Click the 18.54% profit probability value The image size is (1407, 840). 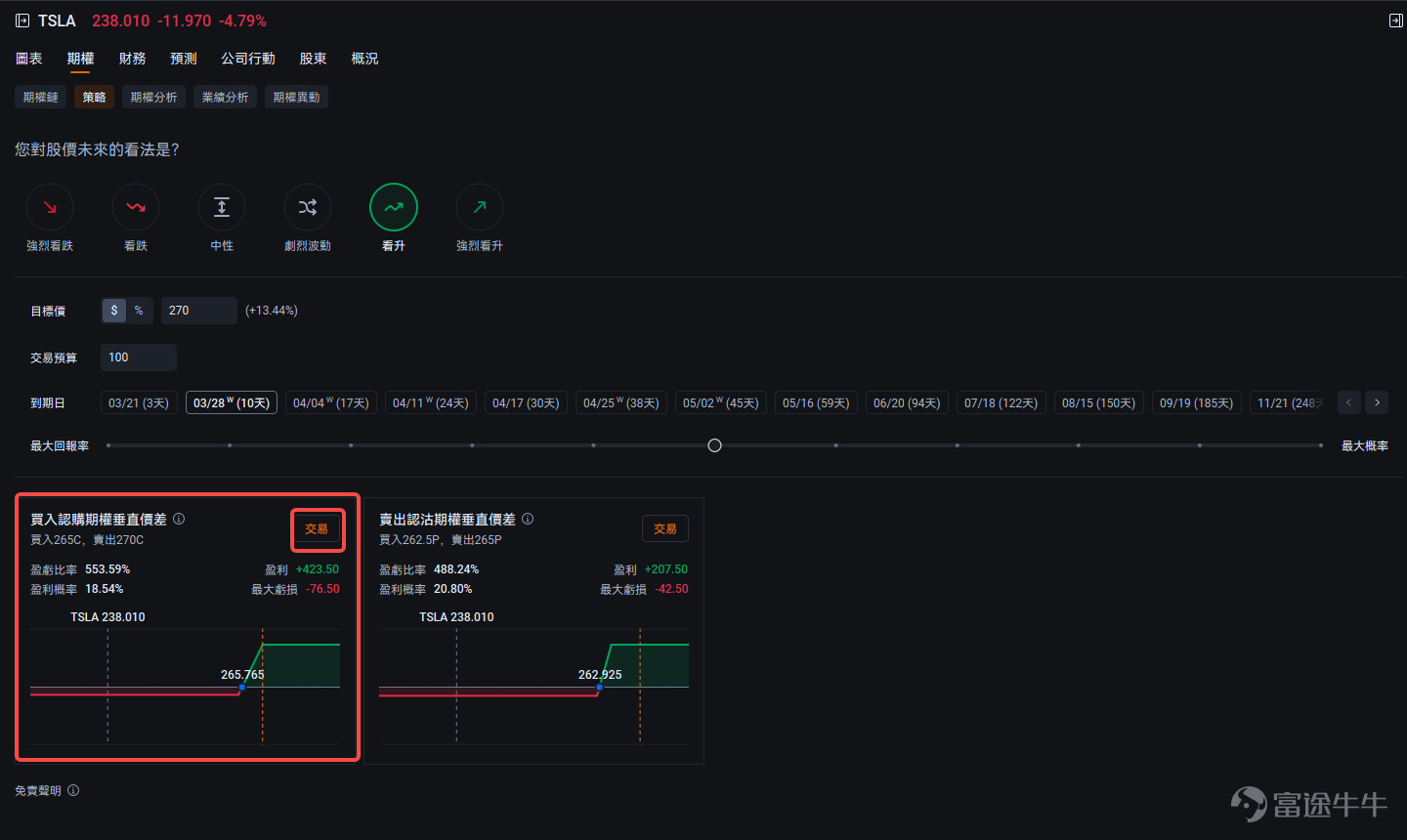click(105, 589)
